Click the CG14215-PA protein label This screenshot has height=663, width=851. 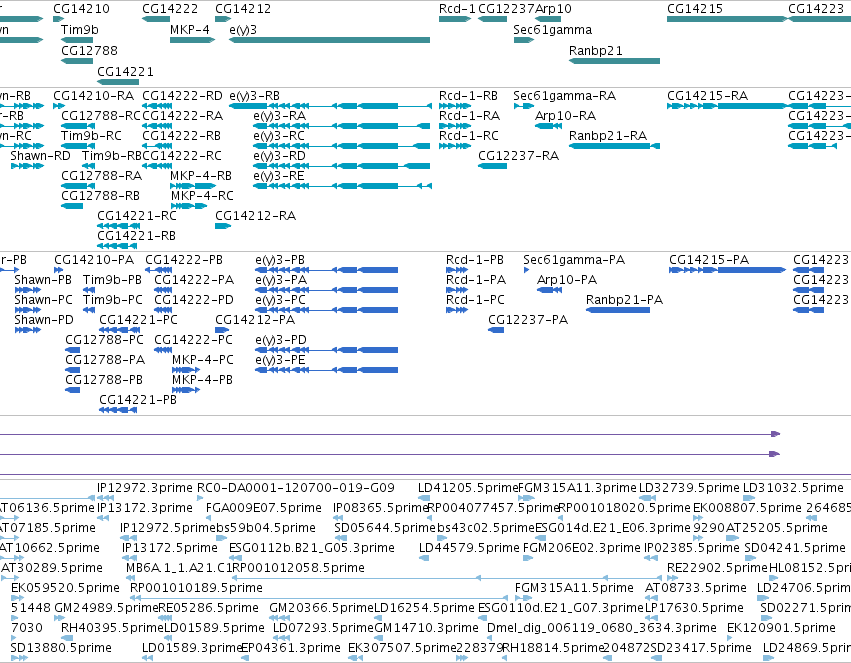tap(709, 260)
